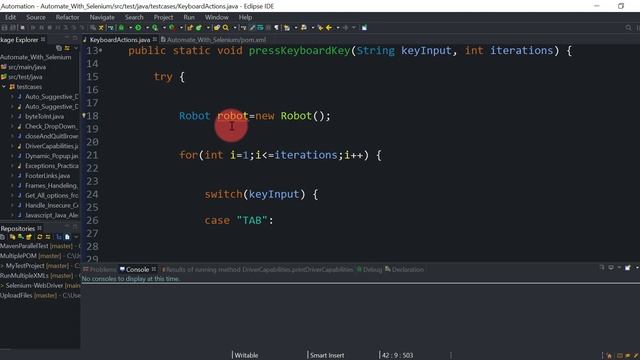The width and height of the screenshot is (640, 360).
Task: Click the New Java Package icon
Action: (190, 28)
